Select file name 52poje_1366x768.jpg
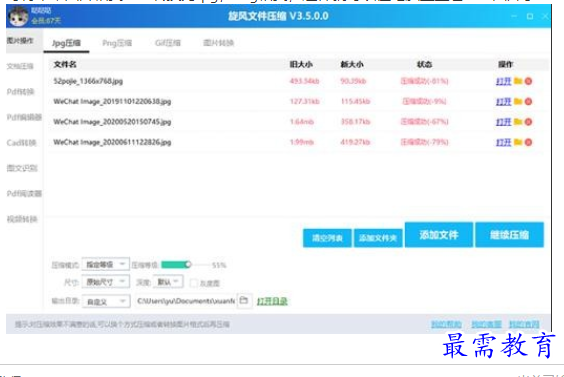This screenshot has height=377, width=564. click(88, 81)
